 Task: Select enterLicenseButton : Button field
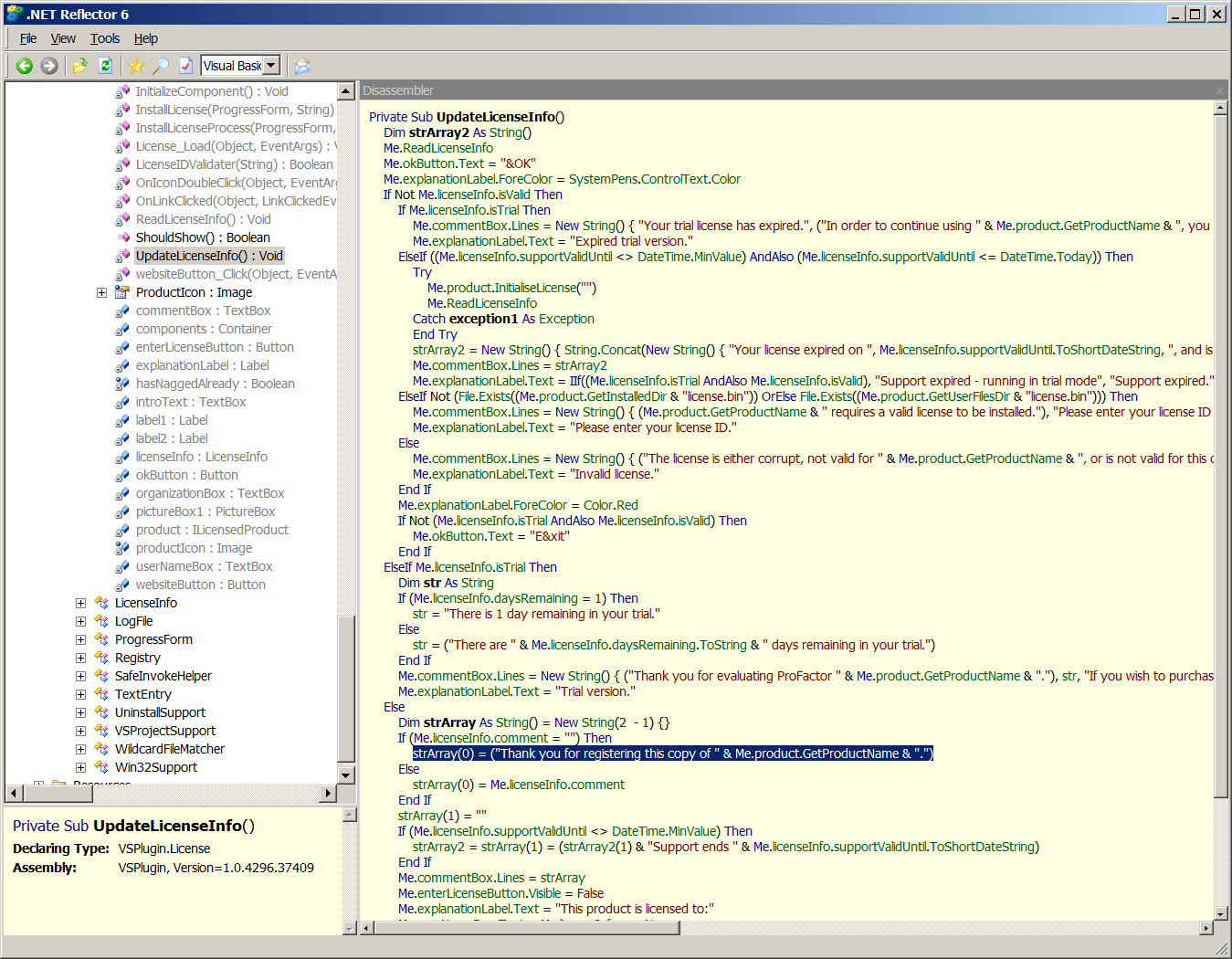tap(215, 347)
